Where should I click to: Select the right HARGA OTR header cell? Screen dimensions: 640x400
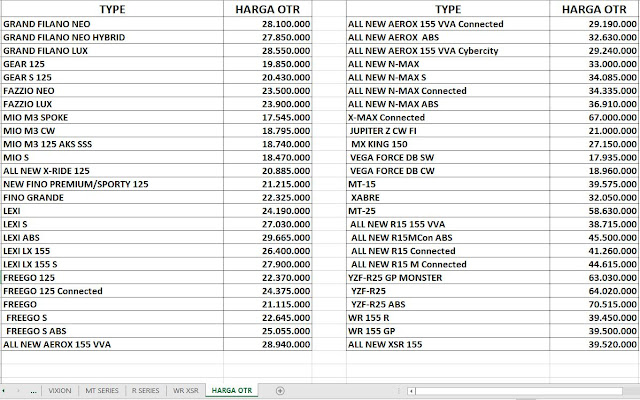pos(594,9)
